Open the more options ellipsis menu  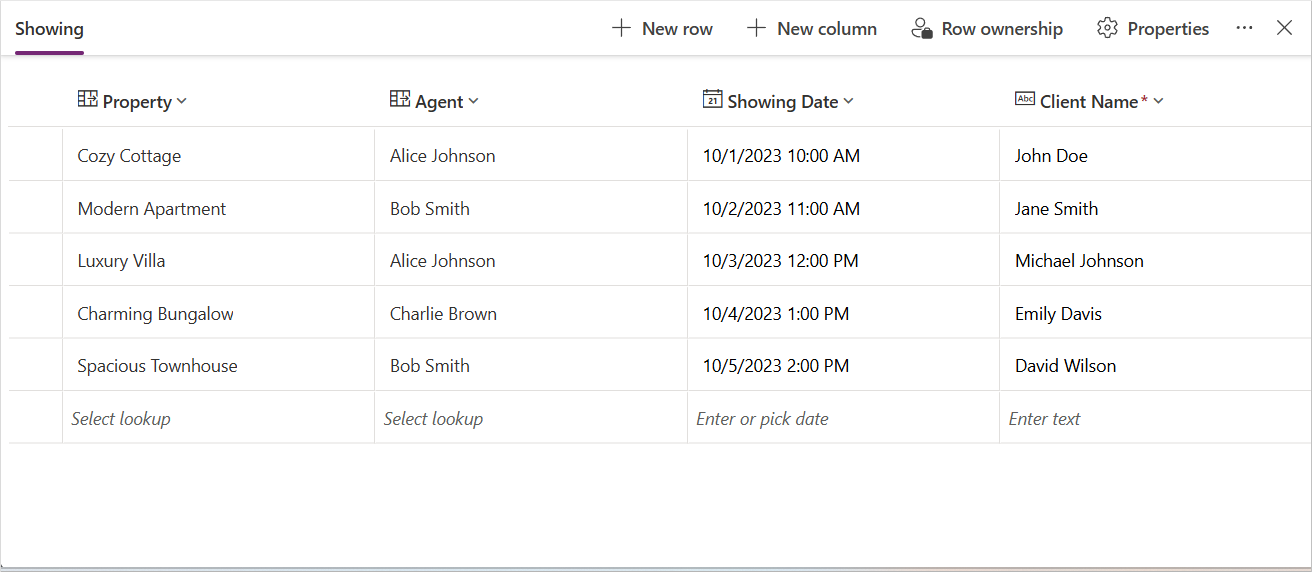1244,28
